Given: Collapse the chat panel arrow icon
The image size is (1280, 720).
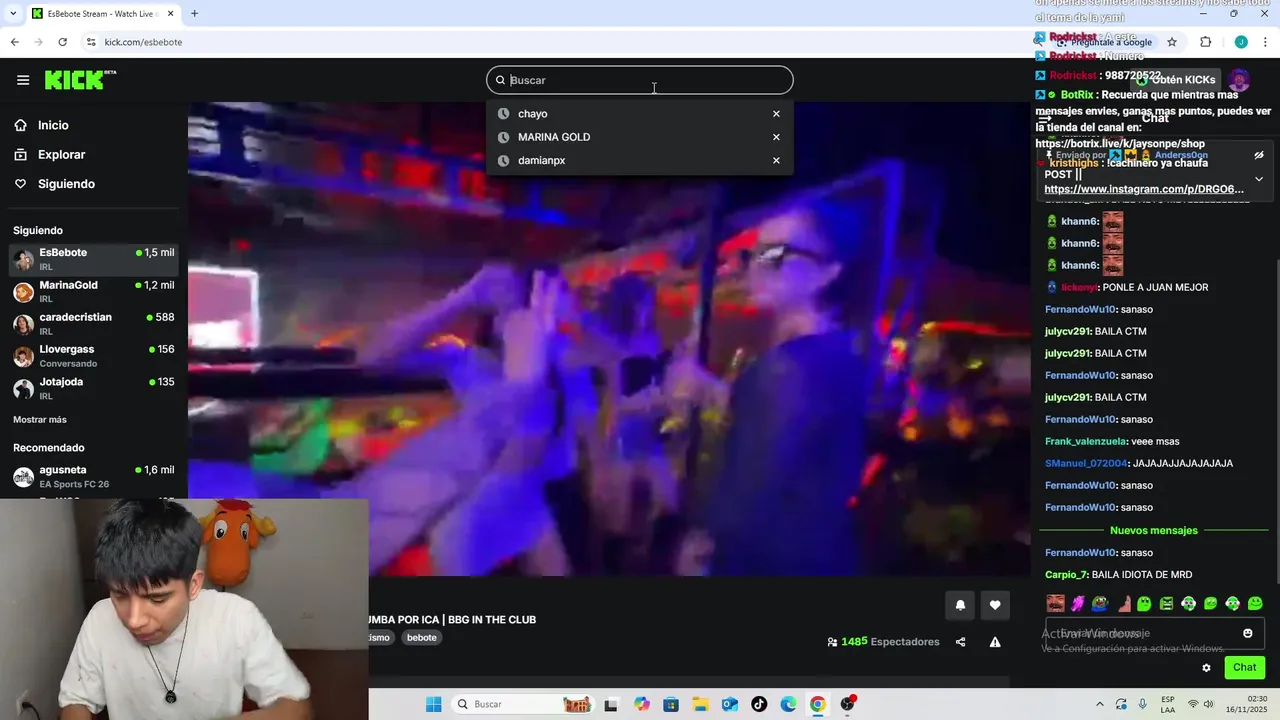Looking at the screenshot, I should tap(1045, 118).
